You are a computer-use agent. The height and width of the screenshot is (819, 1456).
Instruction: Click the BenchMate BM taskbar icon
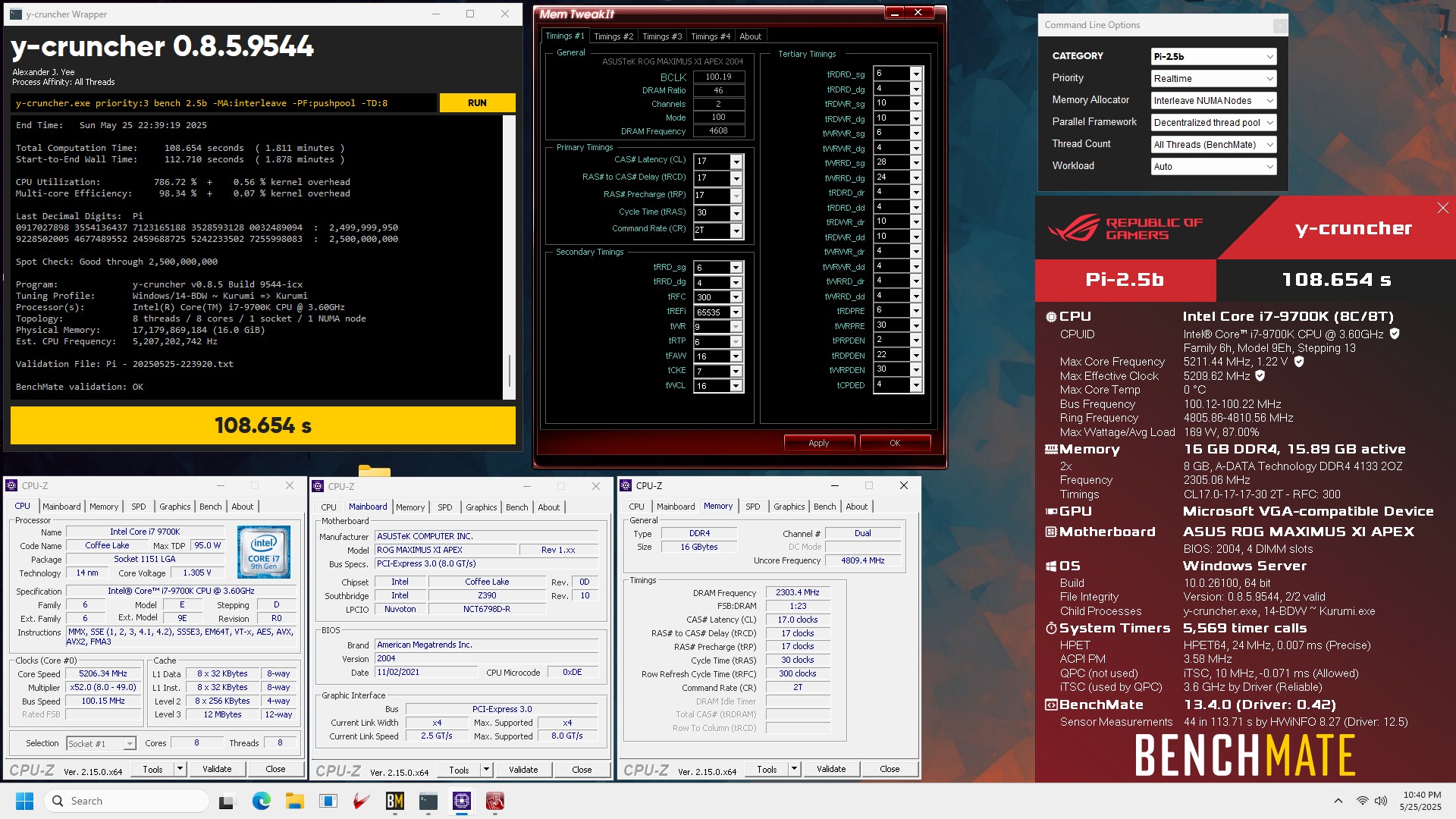point(394,801)
